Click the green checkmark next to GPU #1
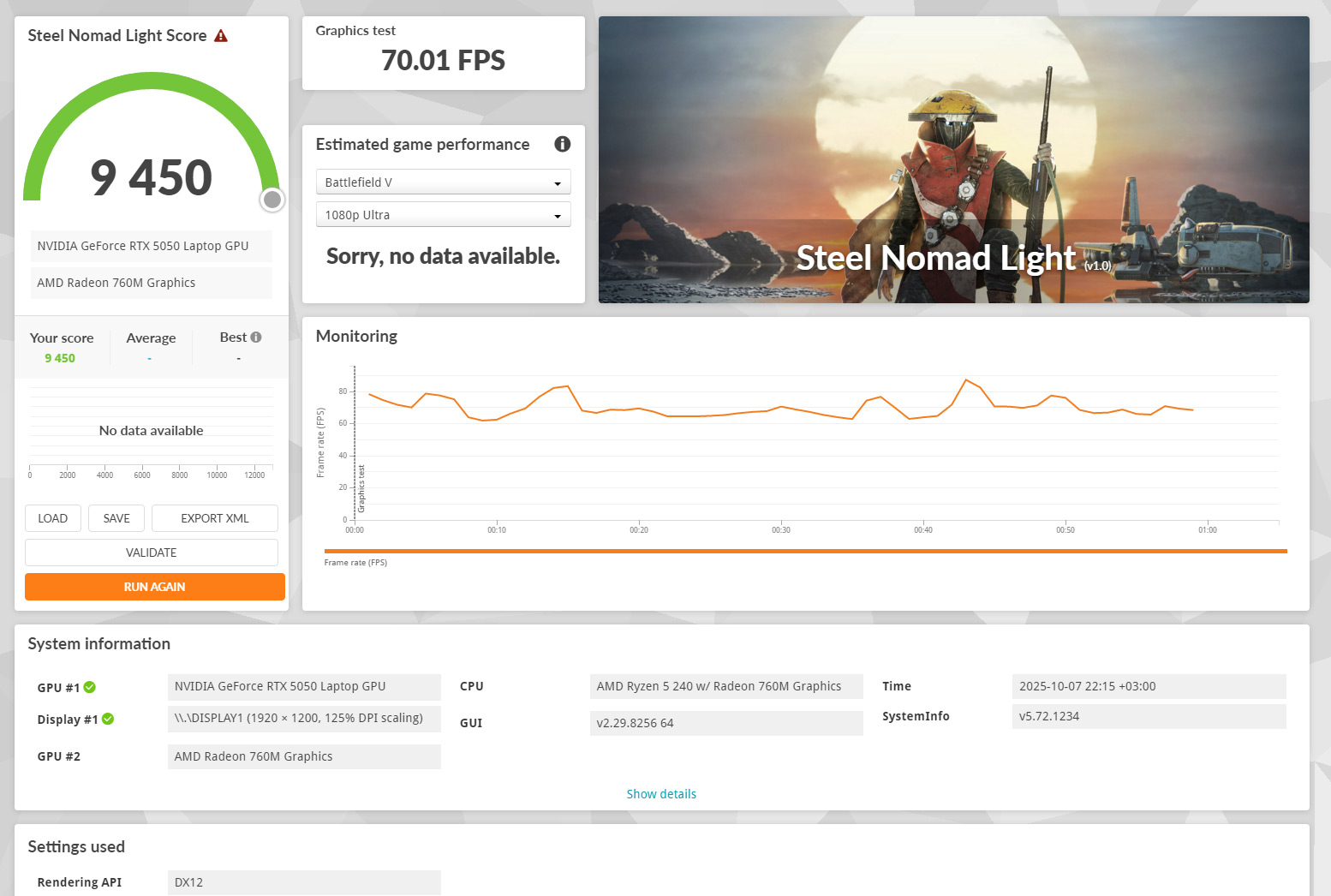 (x=90, y=687)
